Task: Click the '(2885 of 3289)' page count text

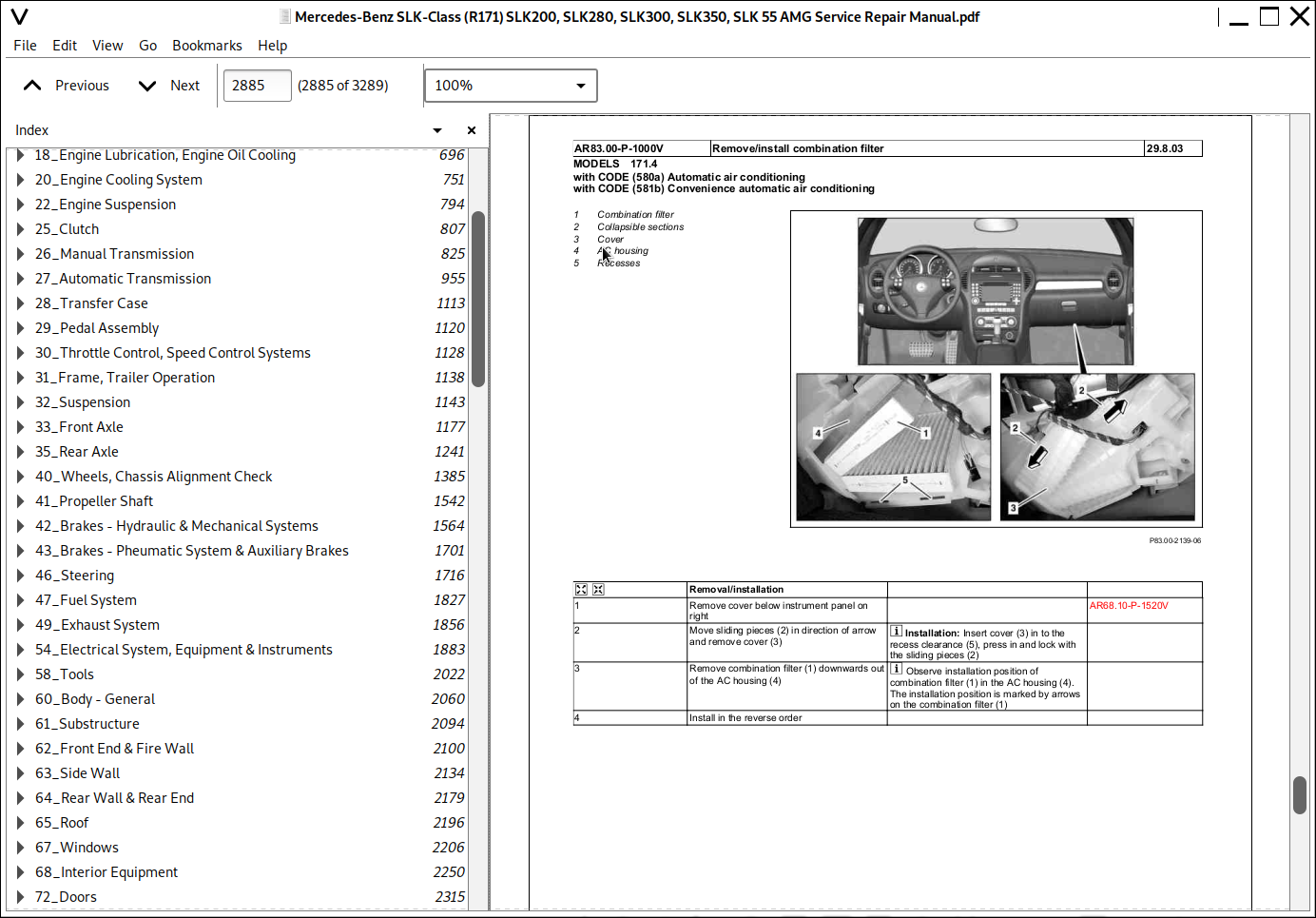Action: coord(343,86)
